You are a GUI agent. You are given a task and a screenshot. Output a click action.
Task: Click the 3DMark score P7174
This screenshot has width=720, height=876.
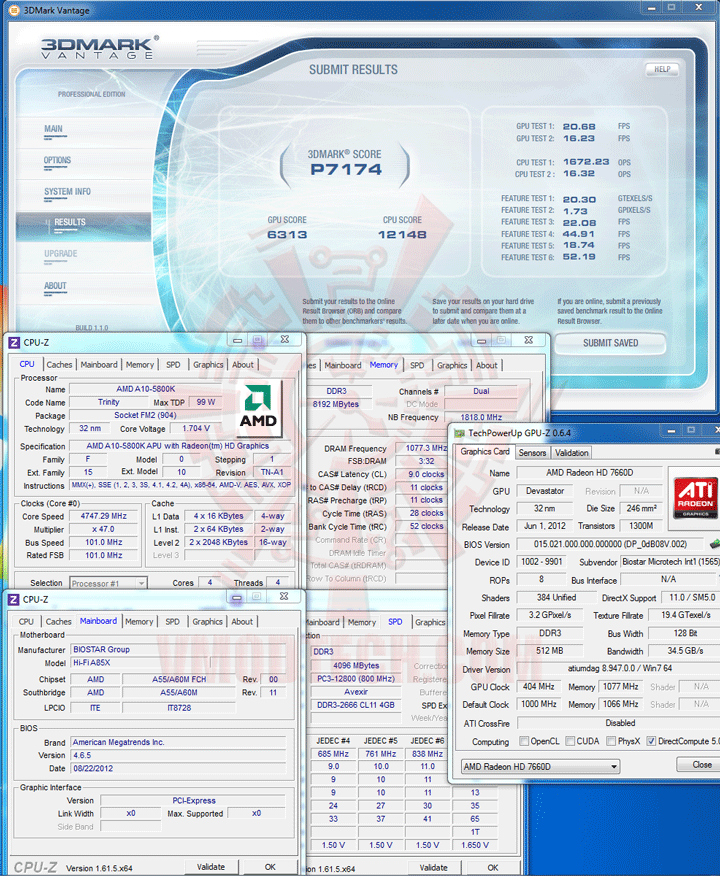(346, 169)
